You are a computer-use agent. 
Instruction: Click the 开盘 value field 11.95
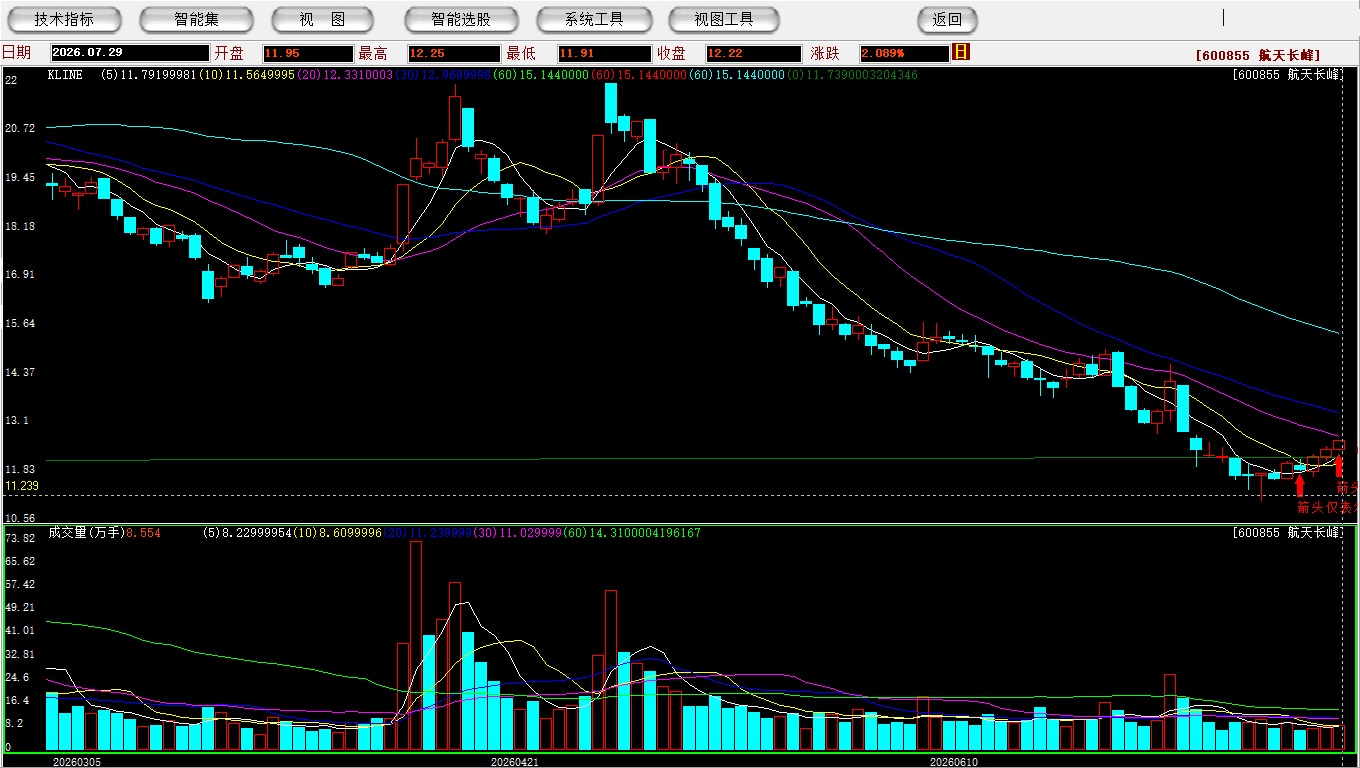[308, 53]
